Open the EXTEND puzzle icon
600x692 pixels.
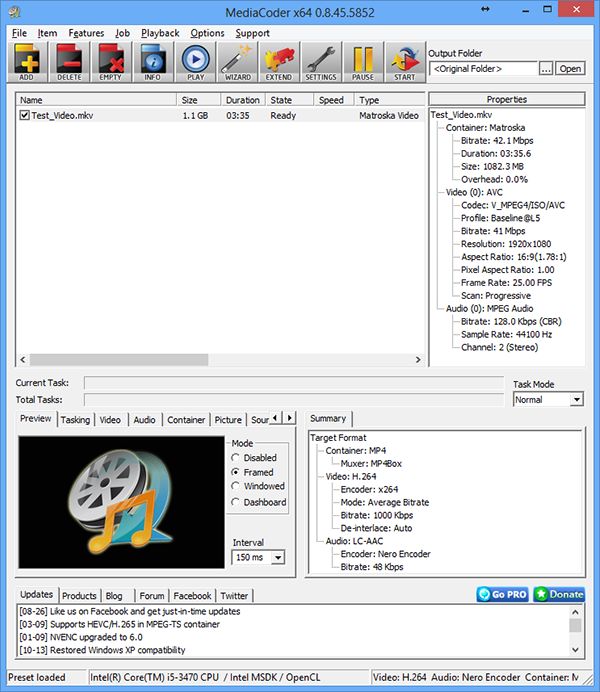[279, 62]
